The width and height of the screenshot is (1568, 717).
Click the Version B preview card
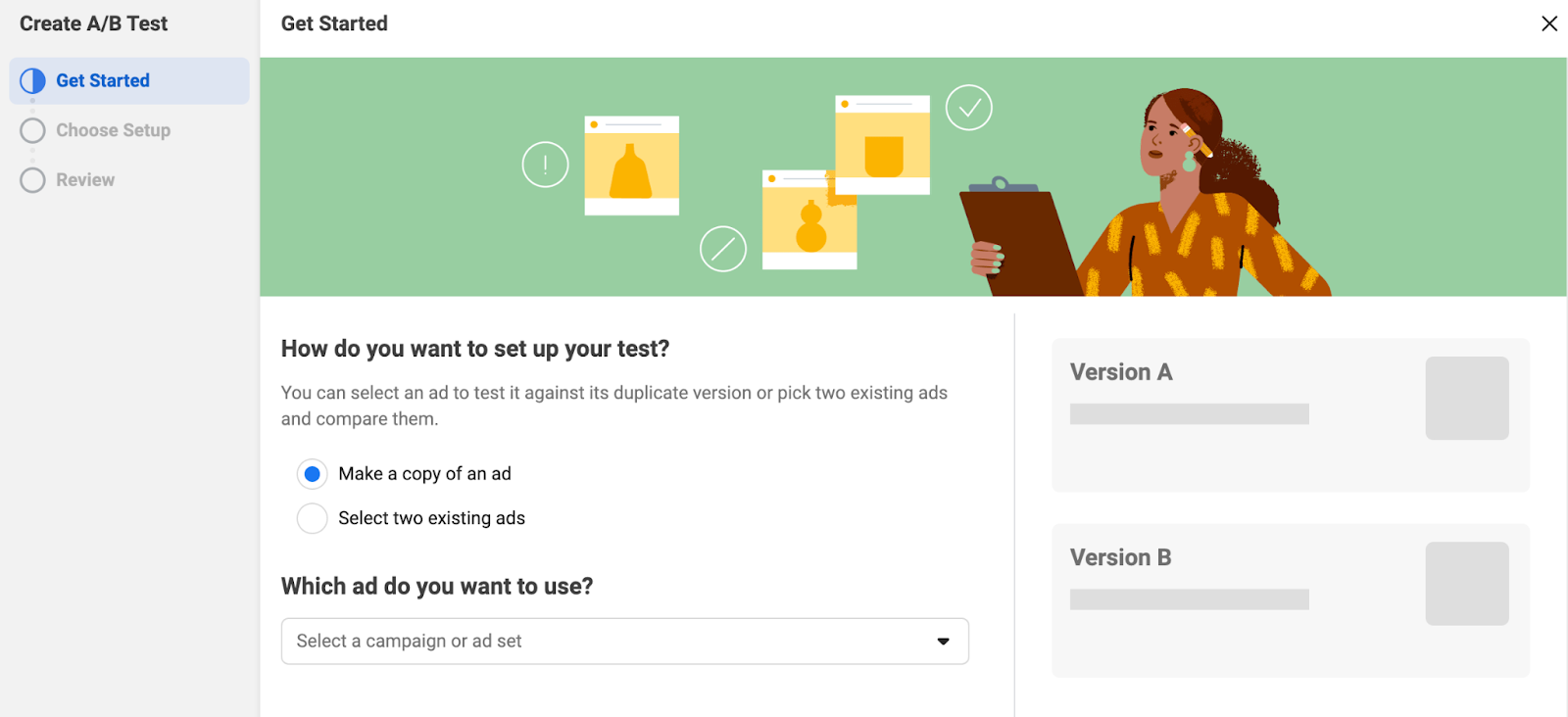point(1235,637)
